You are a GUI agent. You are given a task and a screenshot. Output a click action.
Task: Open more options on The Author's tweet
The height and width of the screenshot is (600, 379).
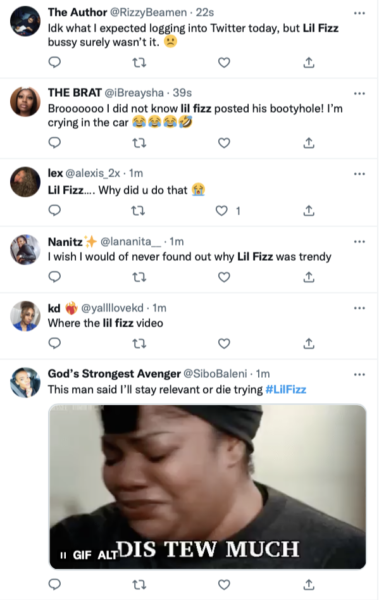[359, 13]
